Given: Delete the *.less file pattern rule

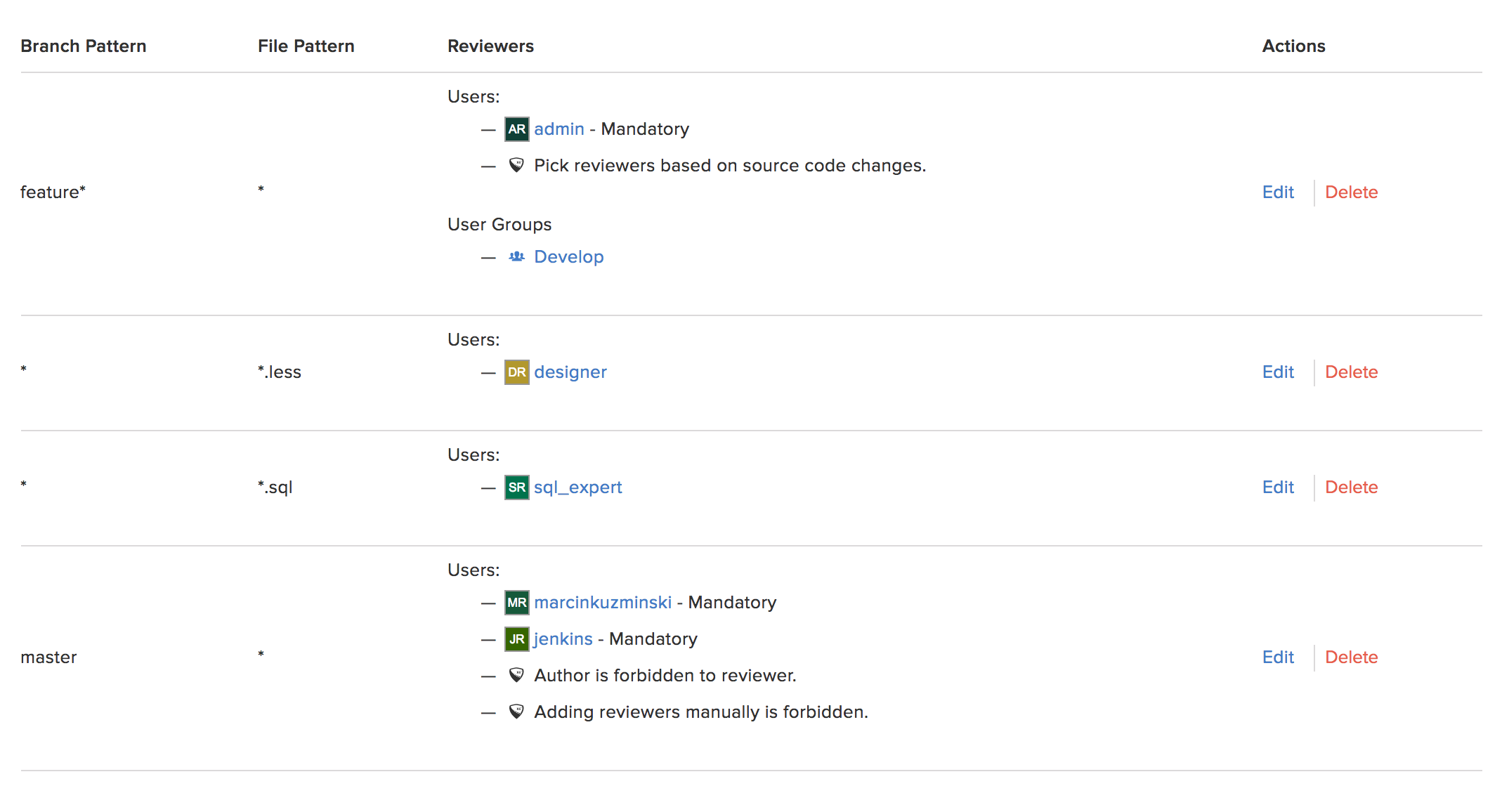Looking at the screenshot, I should [1352, 372].
